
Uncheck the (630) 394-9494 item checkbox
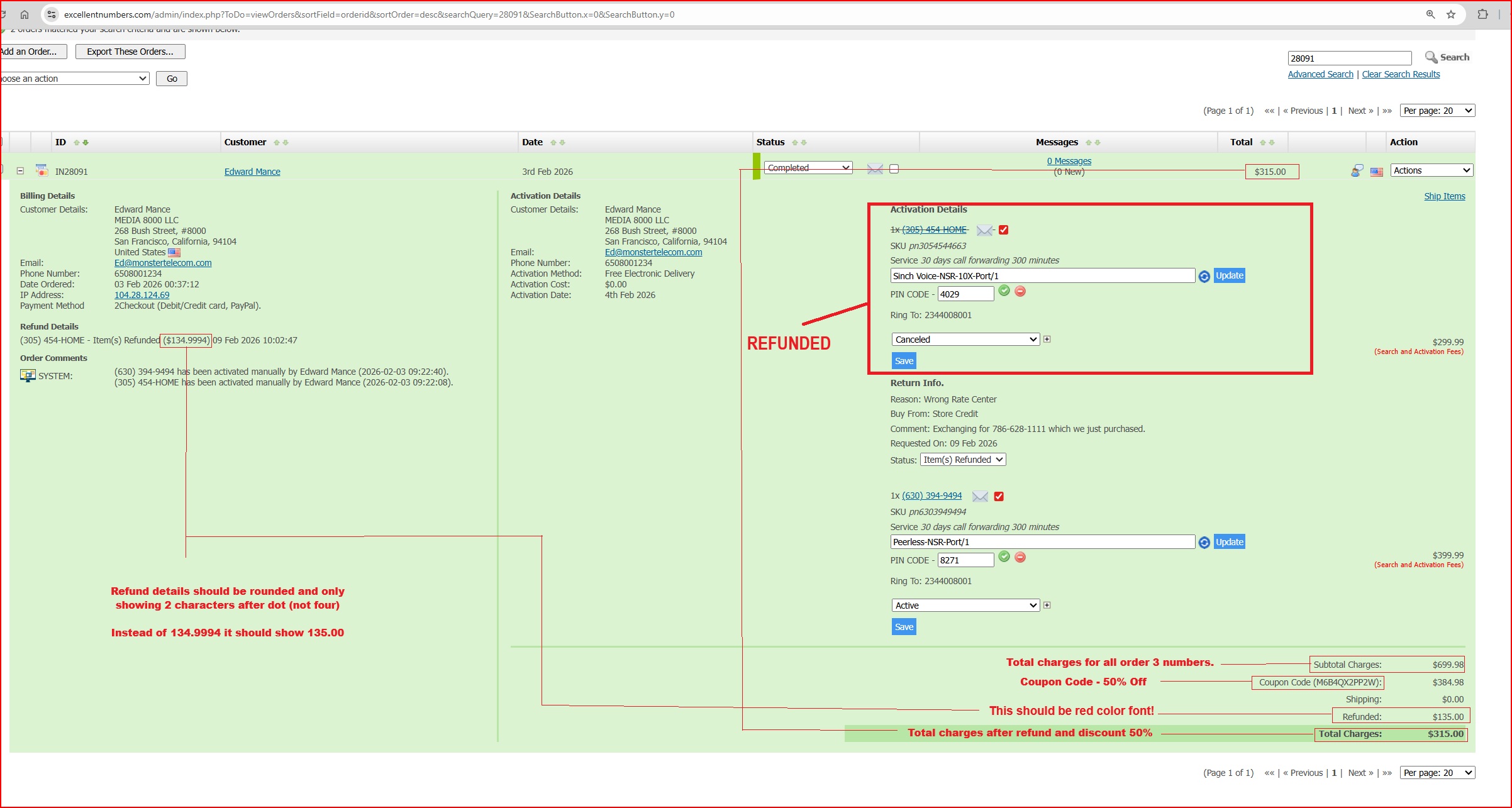point(999,497)
